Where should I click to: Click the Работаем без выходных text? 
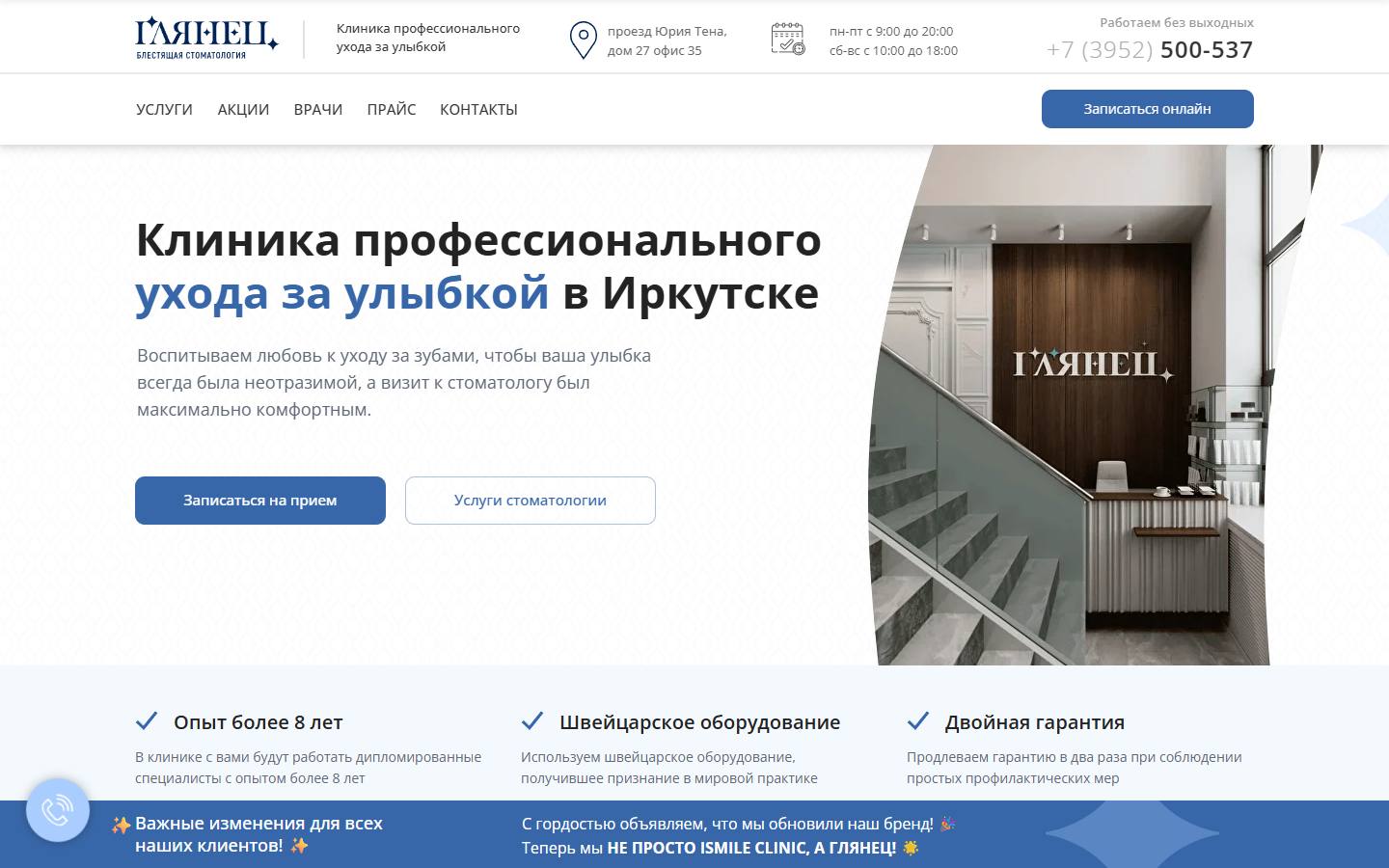pyautogui.click(x=1177, y=22)
